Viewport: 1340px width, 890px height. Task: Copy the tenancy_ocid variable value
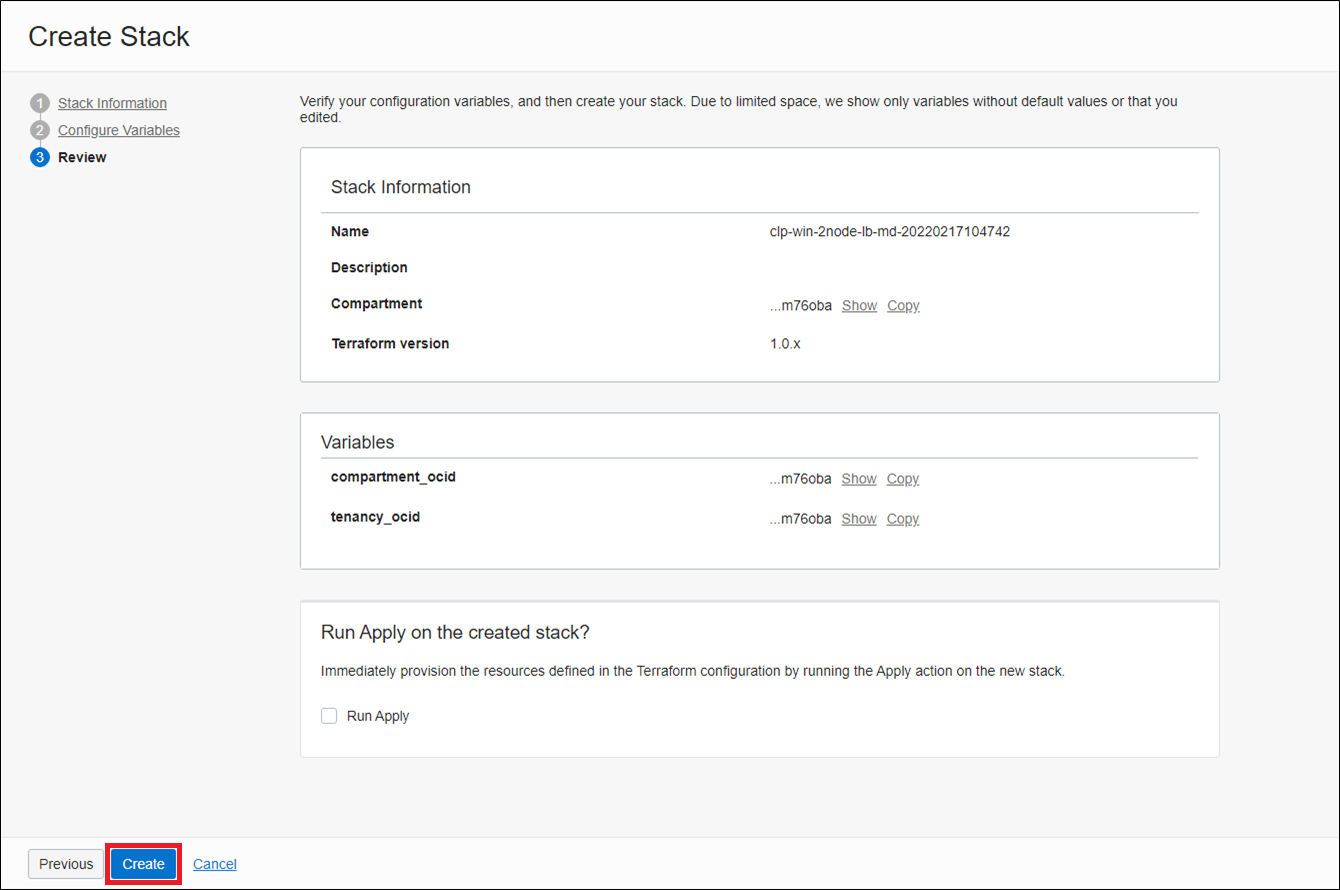(903, 519)
